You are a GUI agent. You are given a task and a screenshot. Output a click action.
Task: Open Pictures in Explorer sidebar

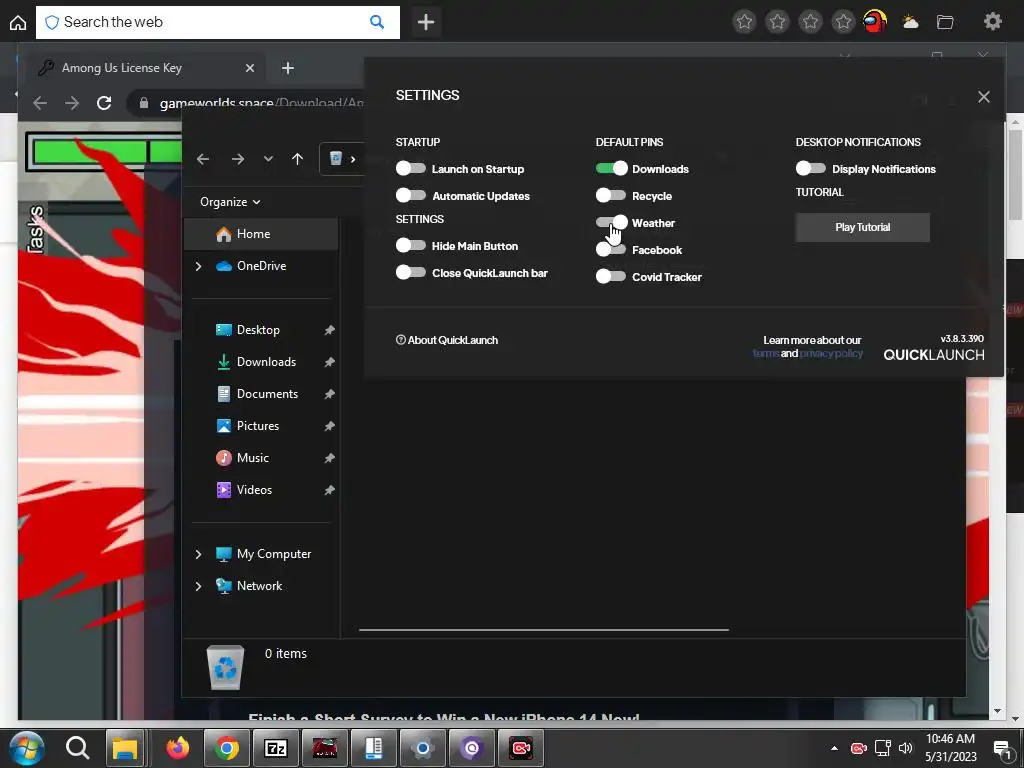coord(257,426)
